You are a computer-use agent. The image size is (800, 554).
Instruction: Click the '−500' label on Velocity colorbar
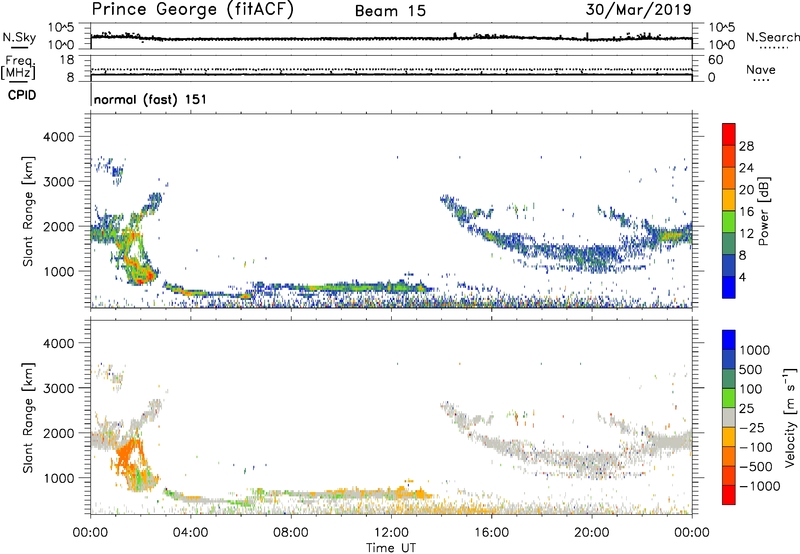756,466
